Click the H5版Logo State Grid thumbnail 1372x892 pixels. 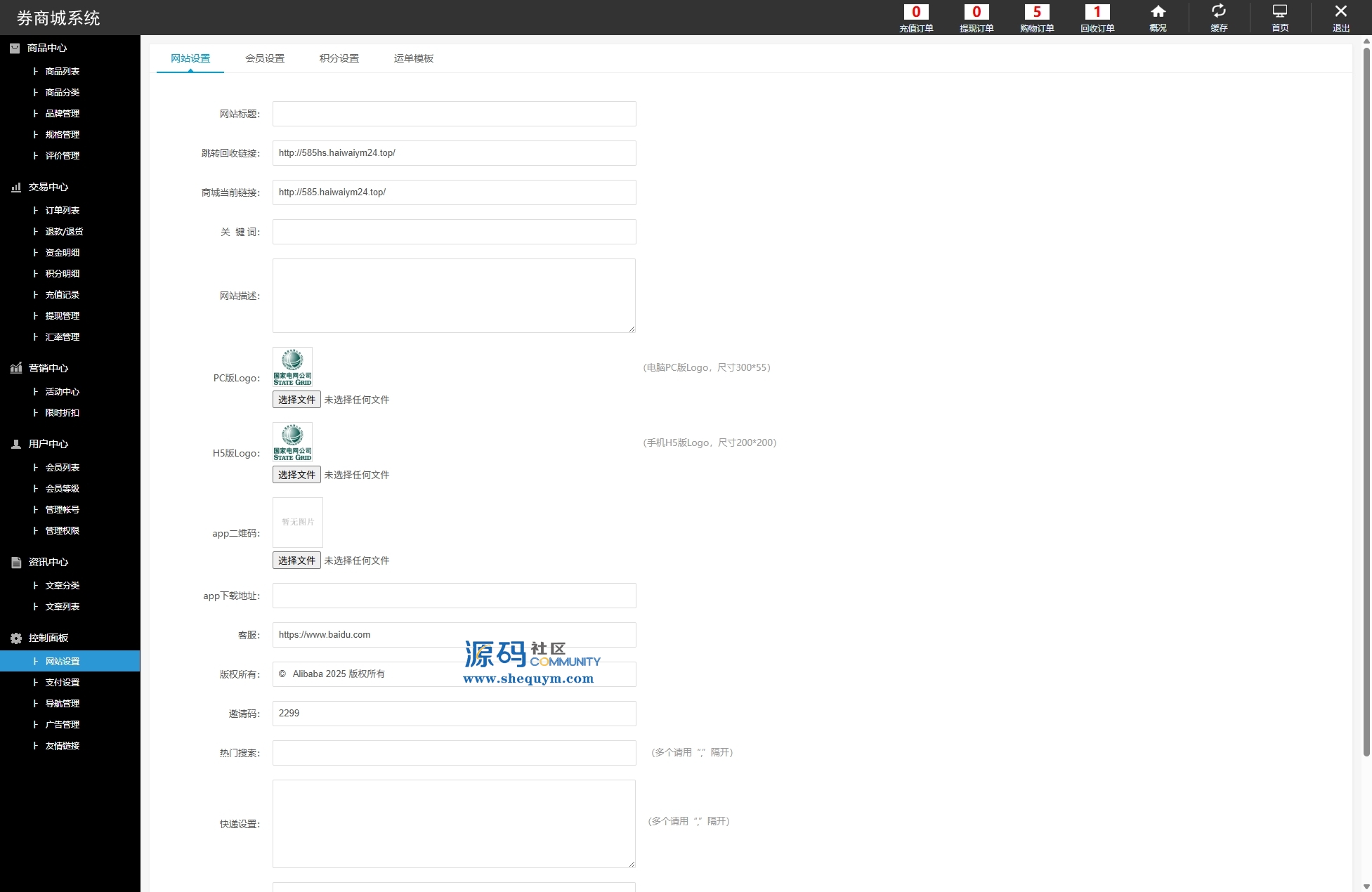click(292, 442)
